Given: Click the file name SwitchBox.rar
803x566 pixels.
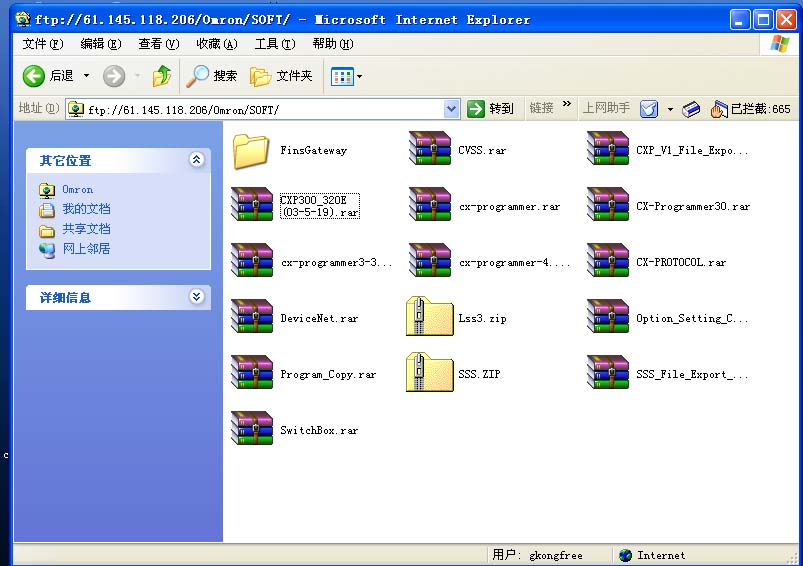Looking at the screenshot, I should click(319, 430).
